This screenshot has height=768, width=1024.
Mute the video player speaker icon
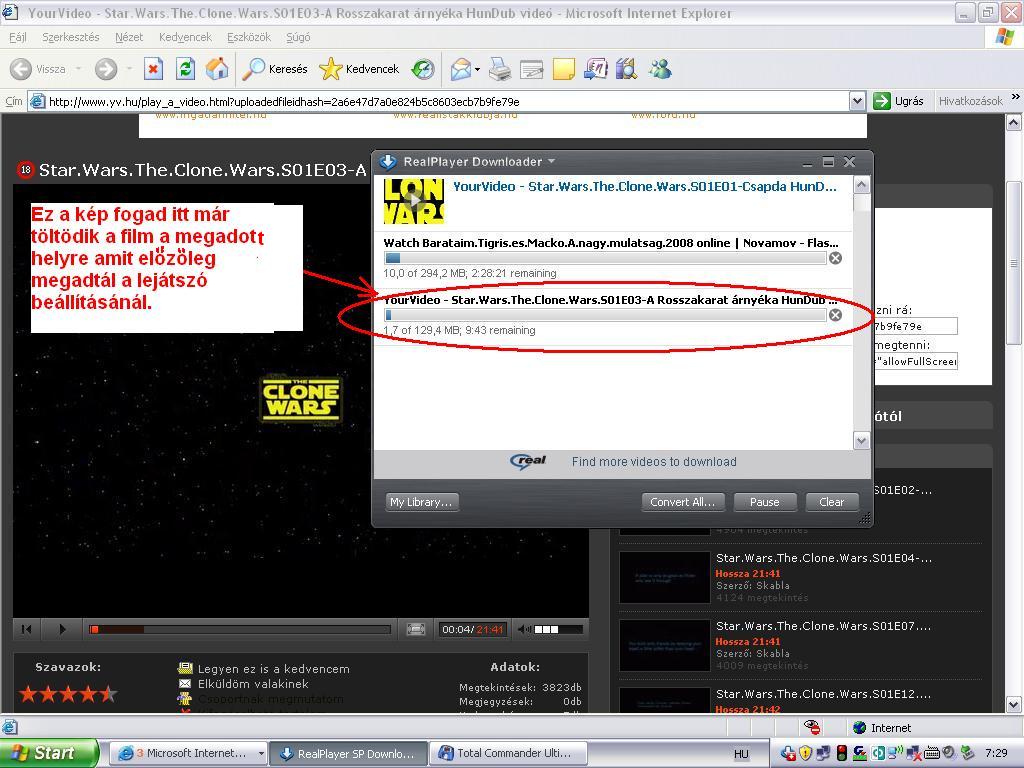(x=524, y=629)
